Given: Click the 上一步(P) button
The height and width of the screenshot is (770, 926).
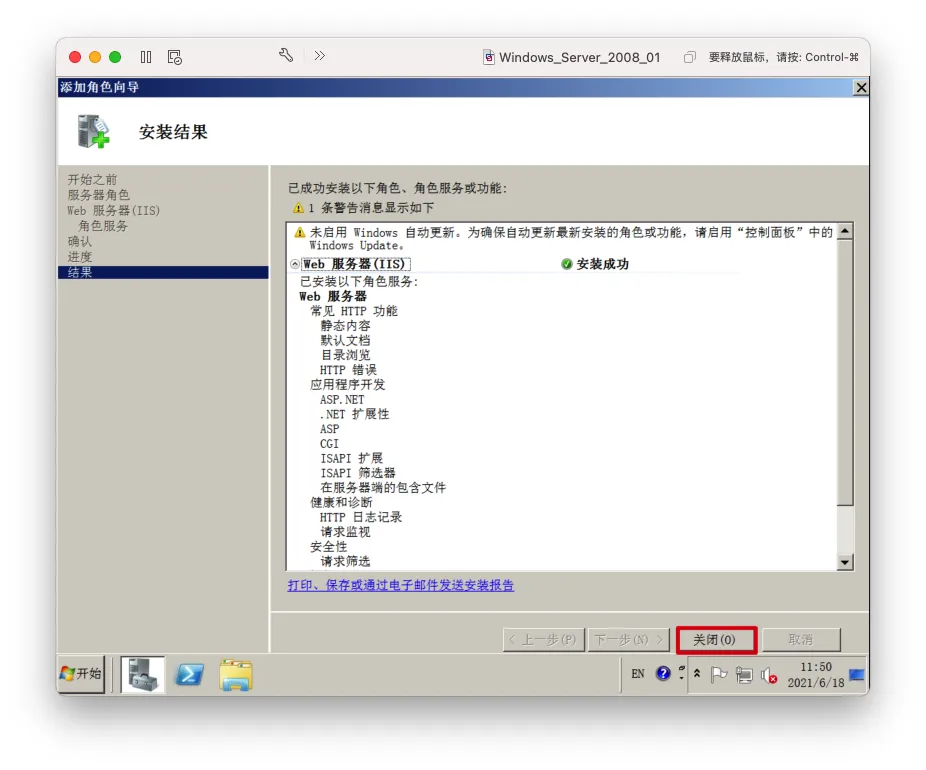Looking at the screenshot, I should (543, 640).
